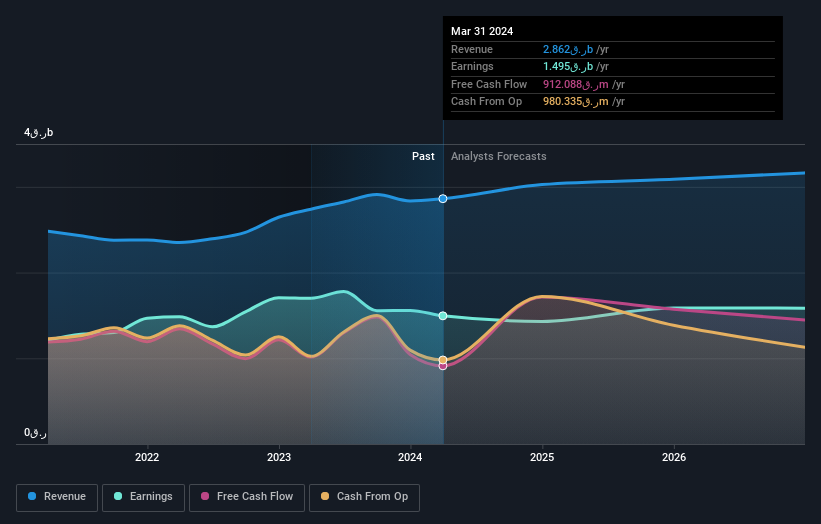Screen dimensions: 821x524
Task: Click the 2026 x-axis label
Action: coord(674,458)
